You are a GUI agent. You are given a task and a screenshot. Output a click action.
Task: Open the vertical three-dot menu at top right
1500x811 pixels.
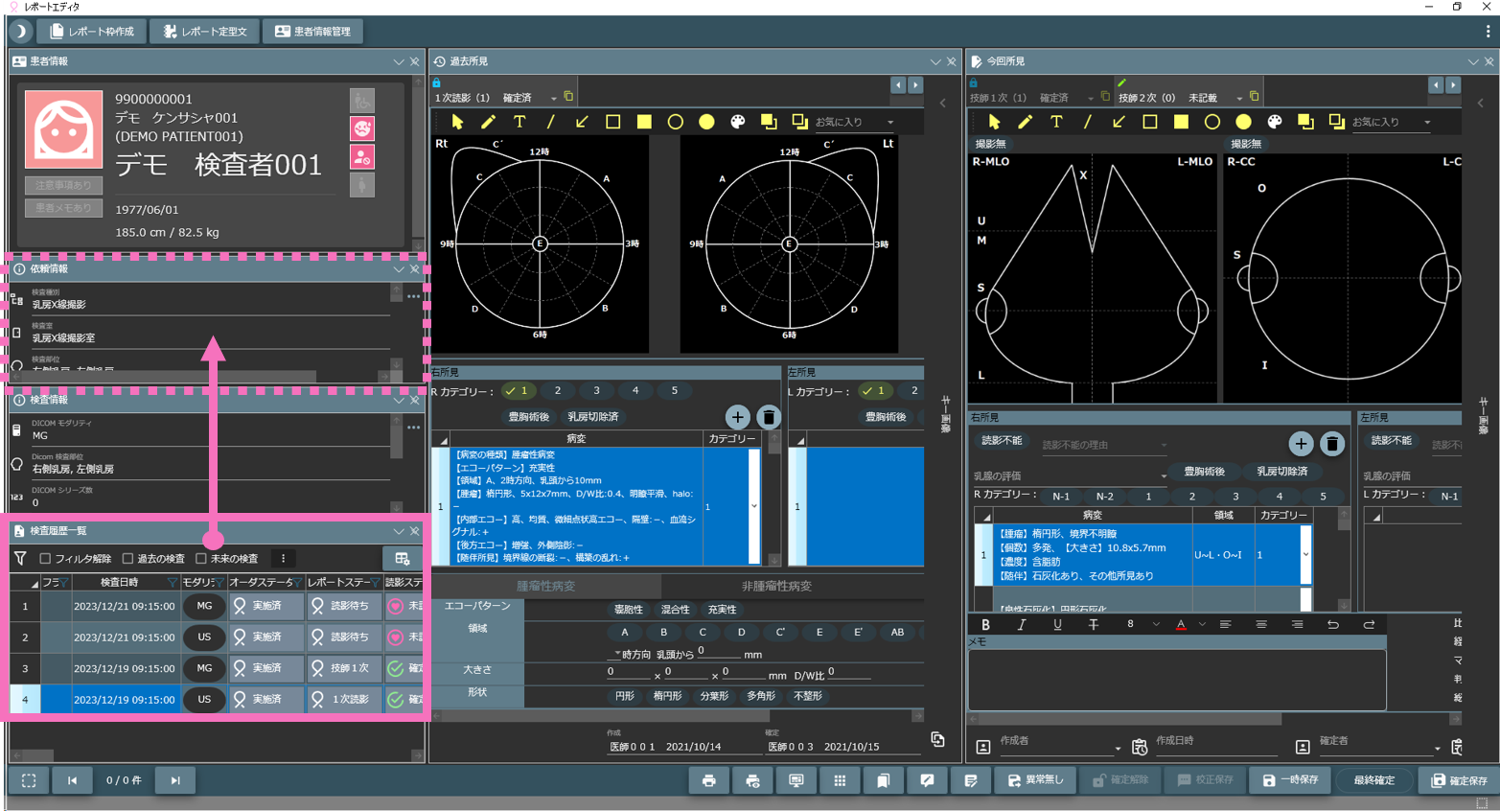(1488, 32)
